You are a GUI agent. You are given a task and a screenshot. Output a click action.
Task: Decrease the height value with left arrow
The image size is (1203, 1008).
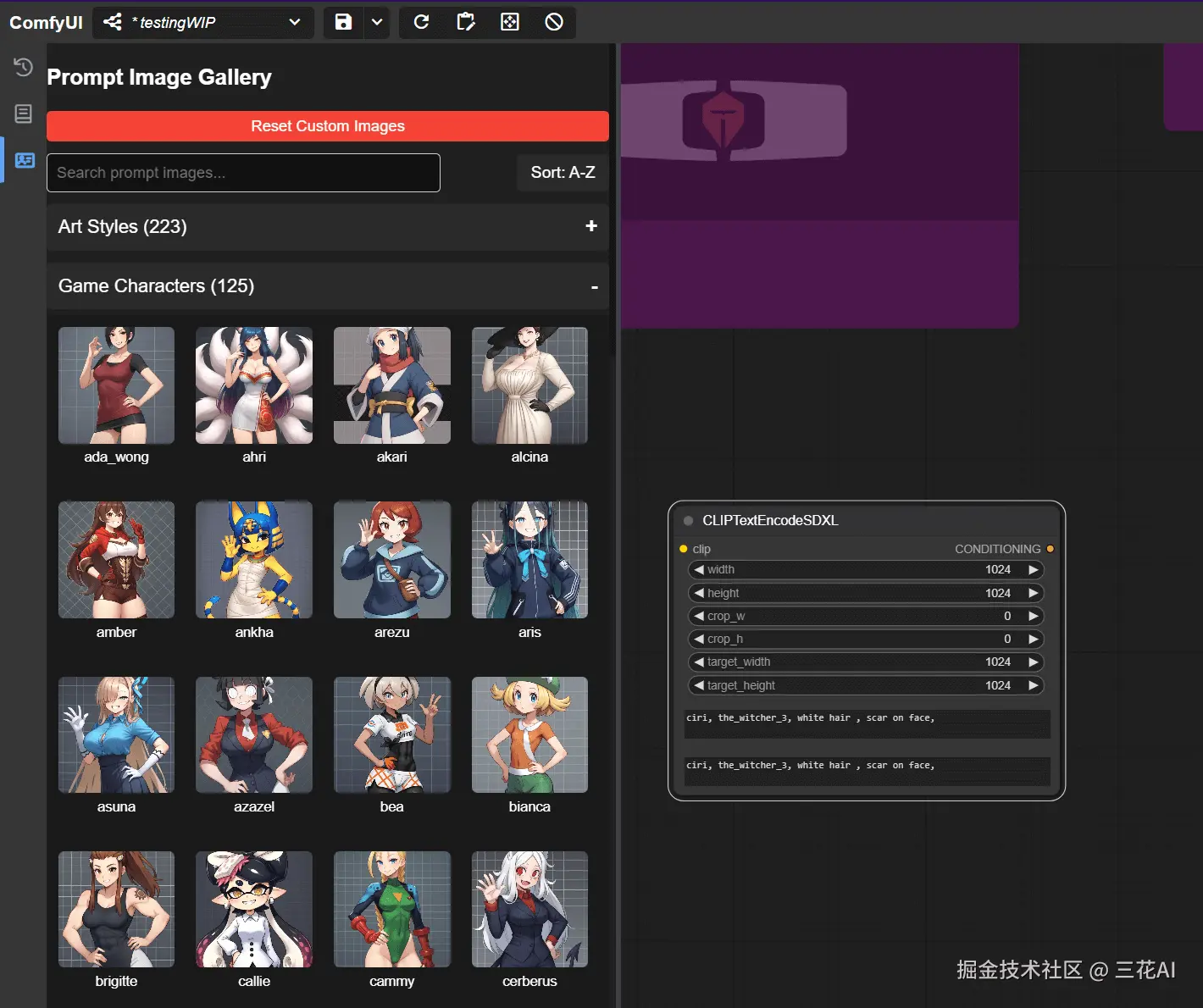(x=699, y=593)
